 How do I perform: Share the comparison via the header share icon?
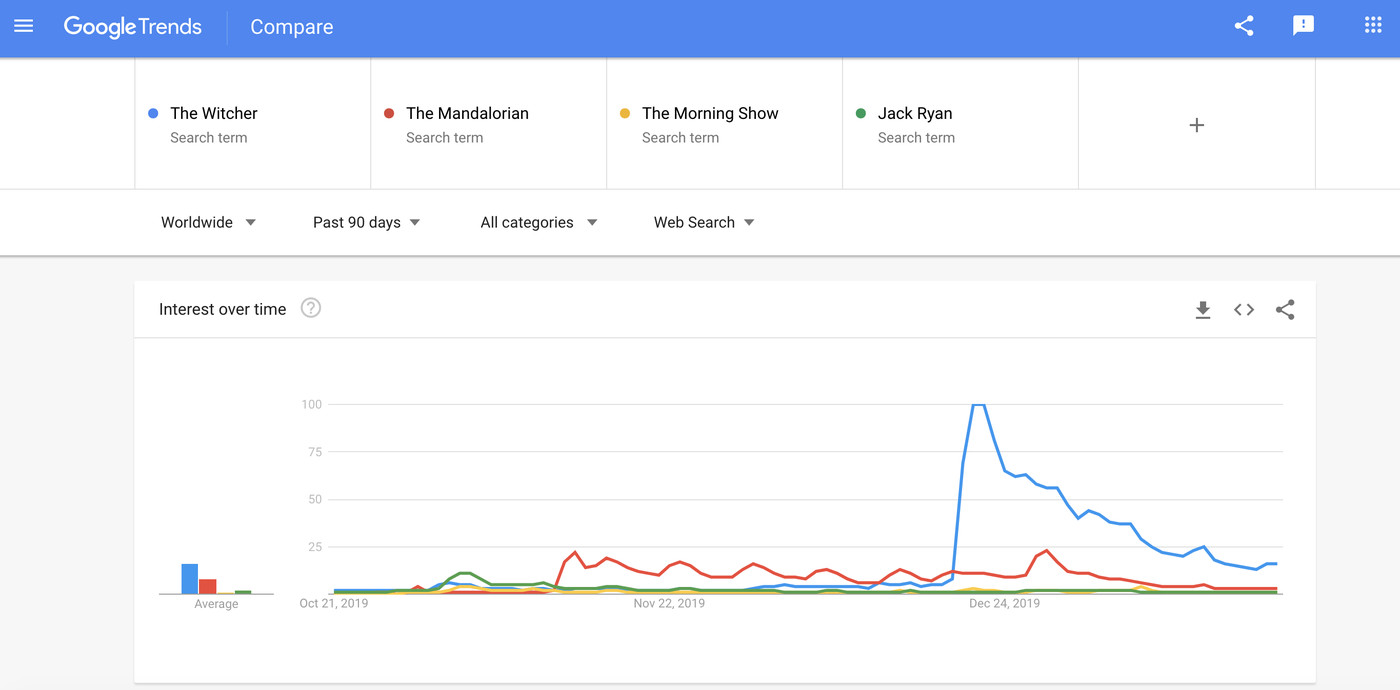click(1243, 26)
